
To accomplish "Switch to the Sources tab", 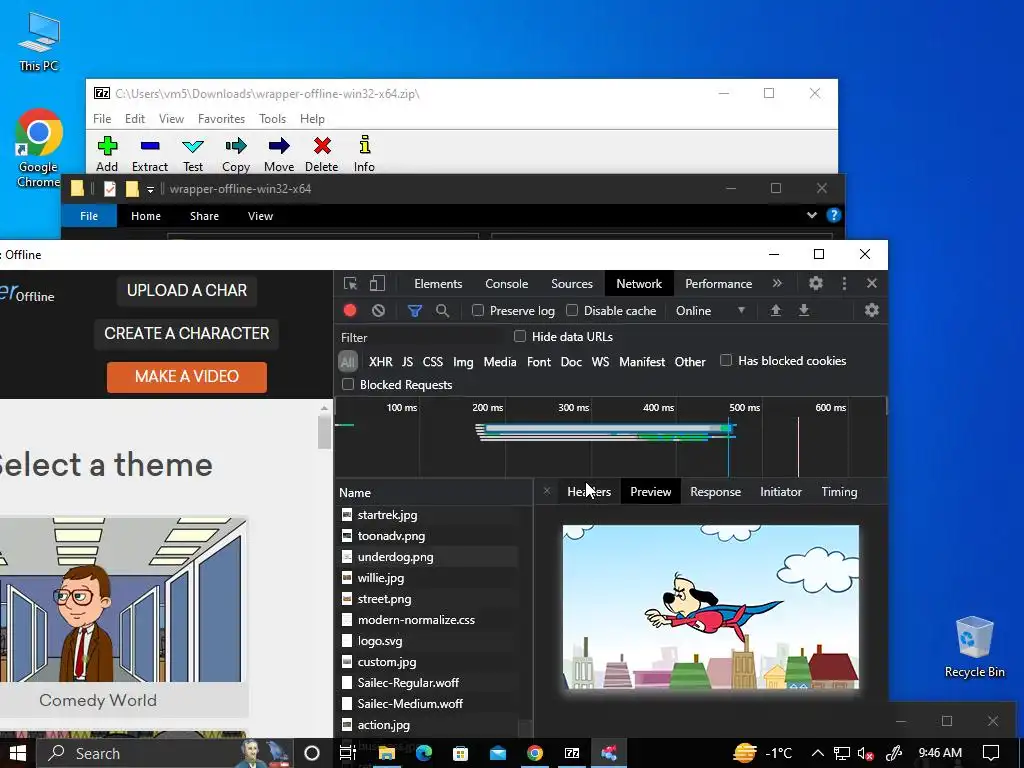I will 572,283.
